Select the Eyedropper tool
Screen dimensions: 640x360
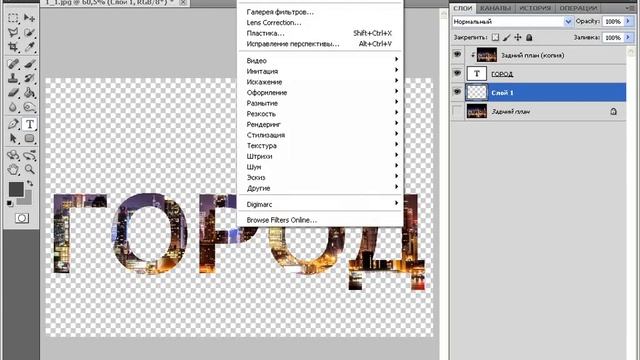pyautogui.click(x=29, y=47)
